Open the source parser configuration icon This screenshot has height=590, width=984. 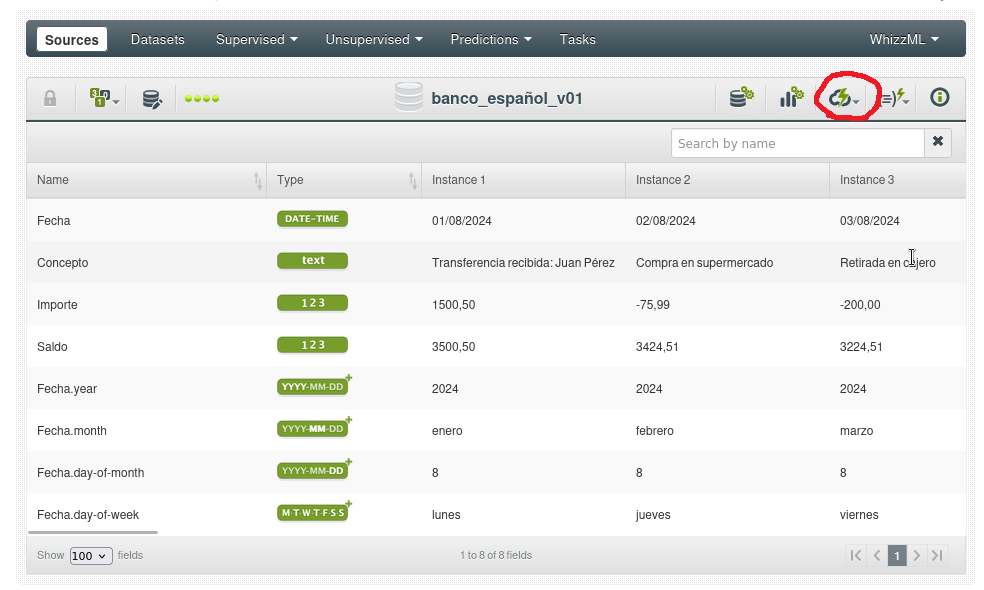point(152,98)
